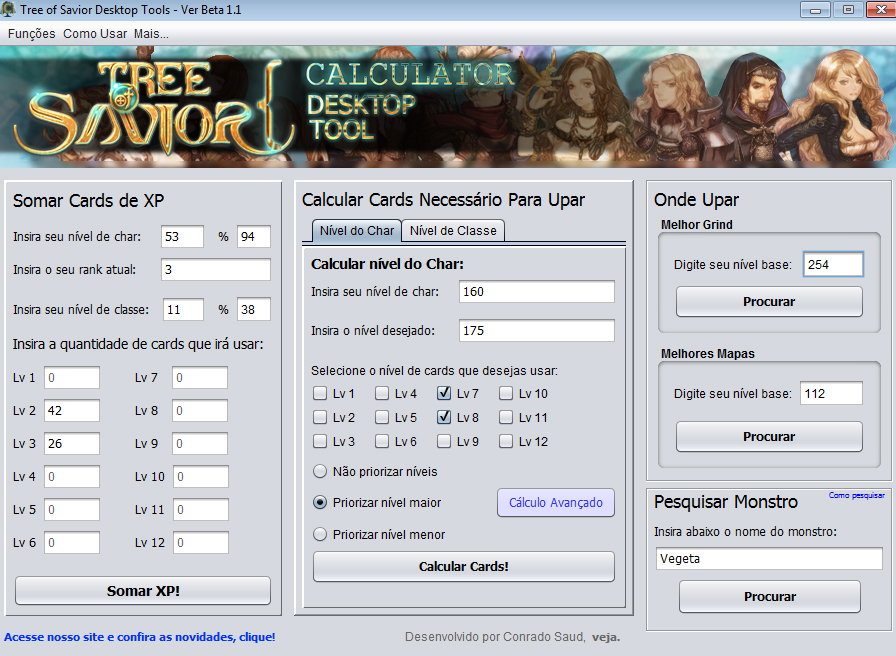Click the Tree of Savior application icon

[x=10, y=9]
